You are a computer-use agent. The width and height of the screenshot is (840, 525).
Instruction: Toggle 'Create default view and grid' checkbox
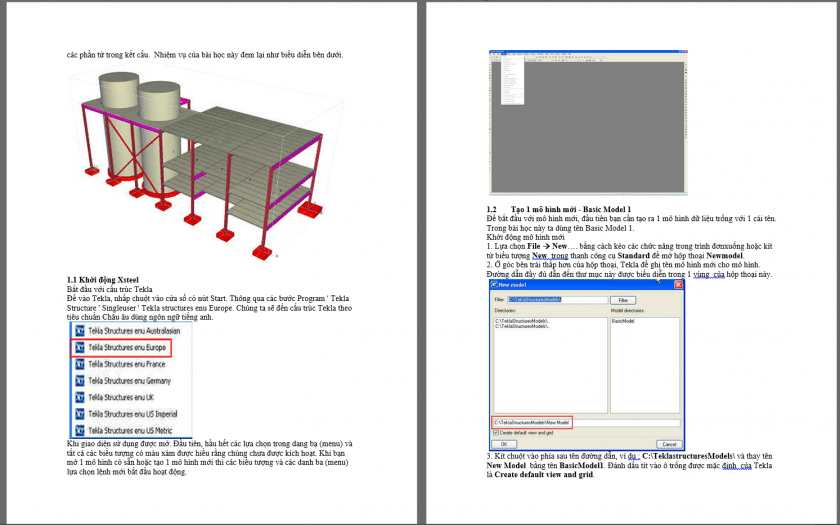click(496, 432)
